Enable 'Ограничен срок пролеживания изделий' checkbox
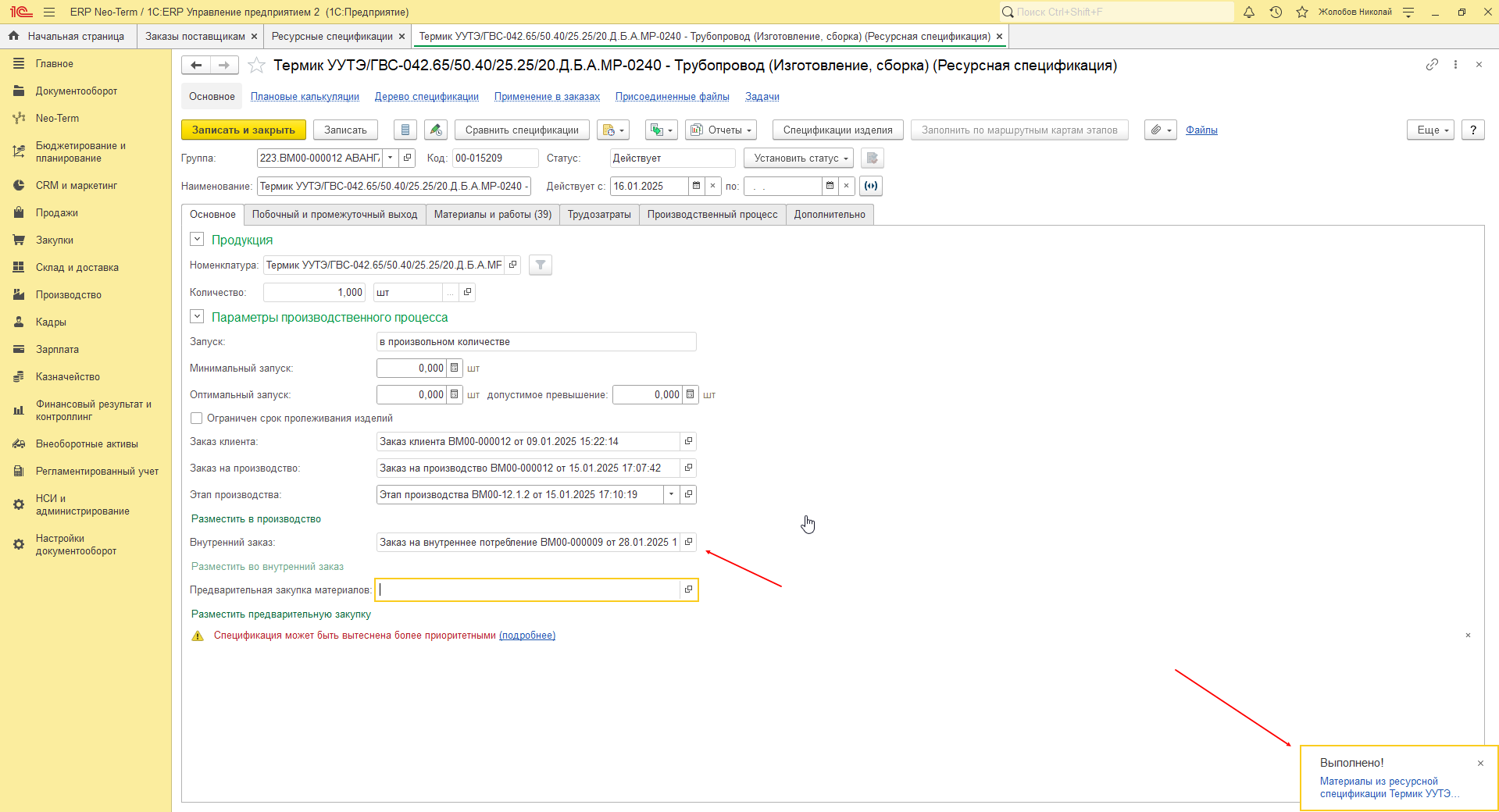1499x812 pixels. pyautogui.click(x=197, y=418)
